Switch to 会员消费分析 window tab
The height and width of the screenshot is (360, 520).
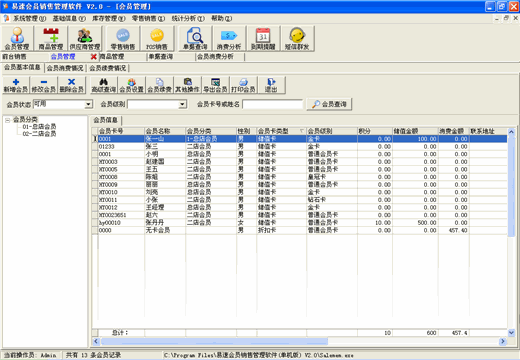tap(215, 57)
